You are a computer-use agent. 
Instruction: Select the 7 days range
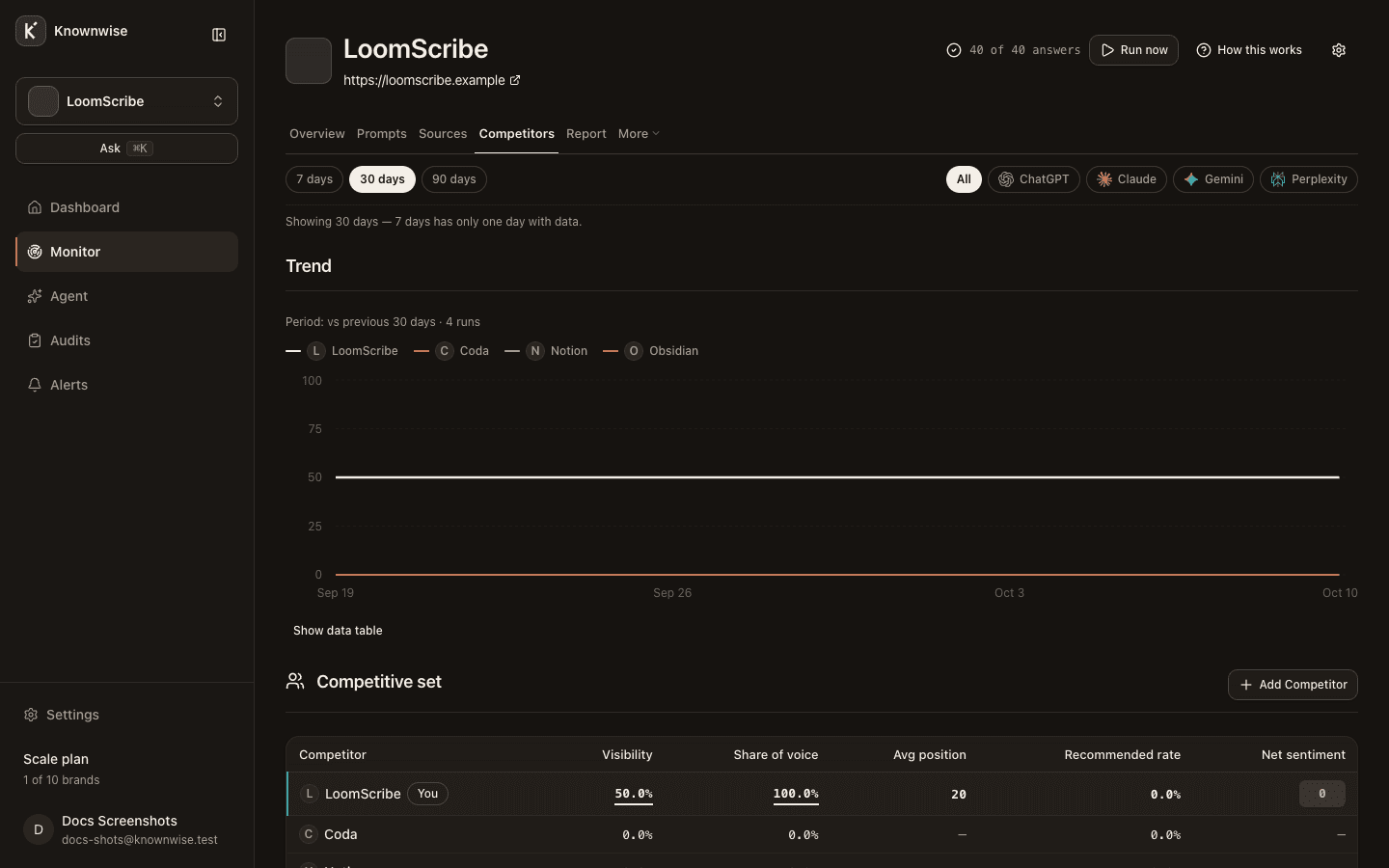314,179
